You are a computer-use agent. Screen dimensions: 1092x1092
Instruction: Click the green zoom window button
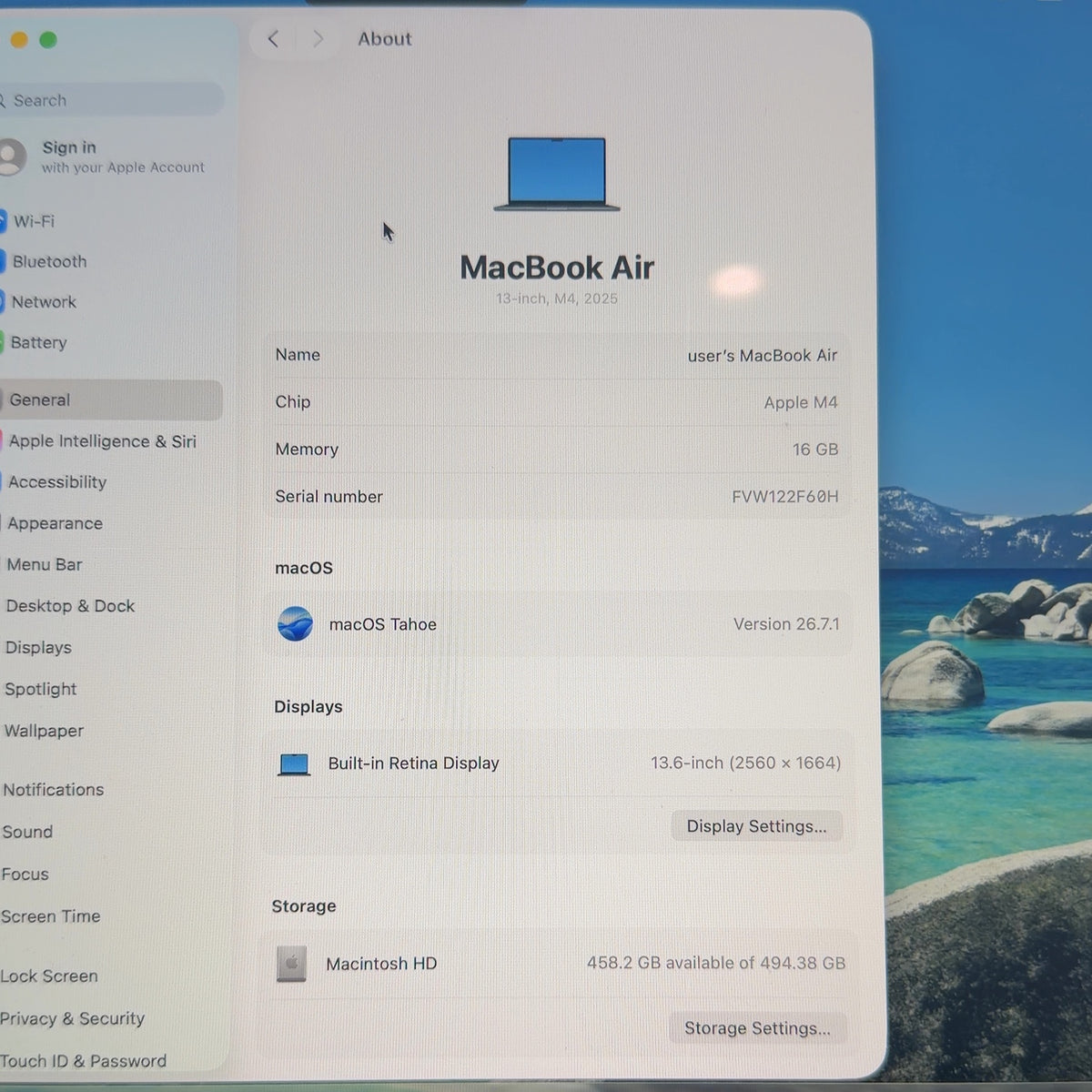click(x=48, y=39)
